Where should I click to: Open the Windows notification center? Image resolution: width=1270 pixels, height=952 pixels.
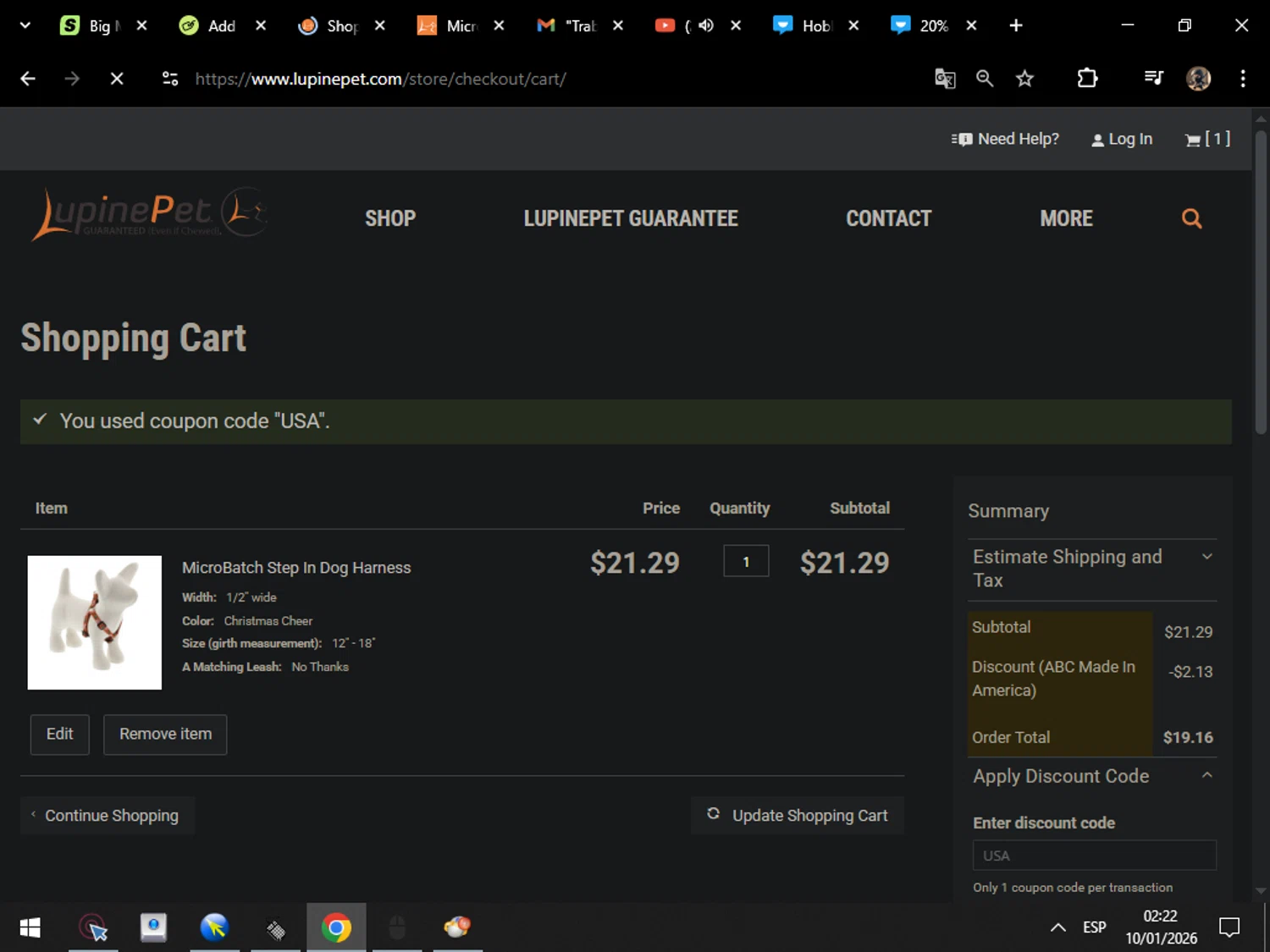1229,927
